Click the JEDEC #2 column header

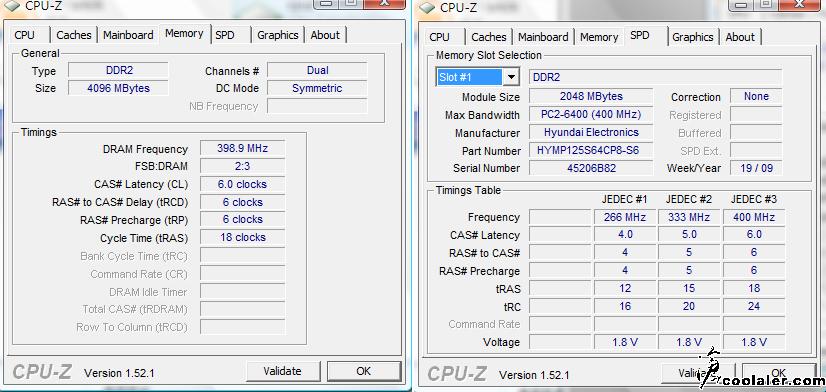[689, 200]
